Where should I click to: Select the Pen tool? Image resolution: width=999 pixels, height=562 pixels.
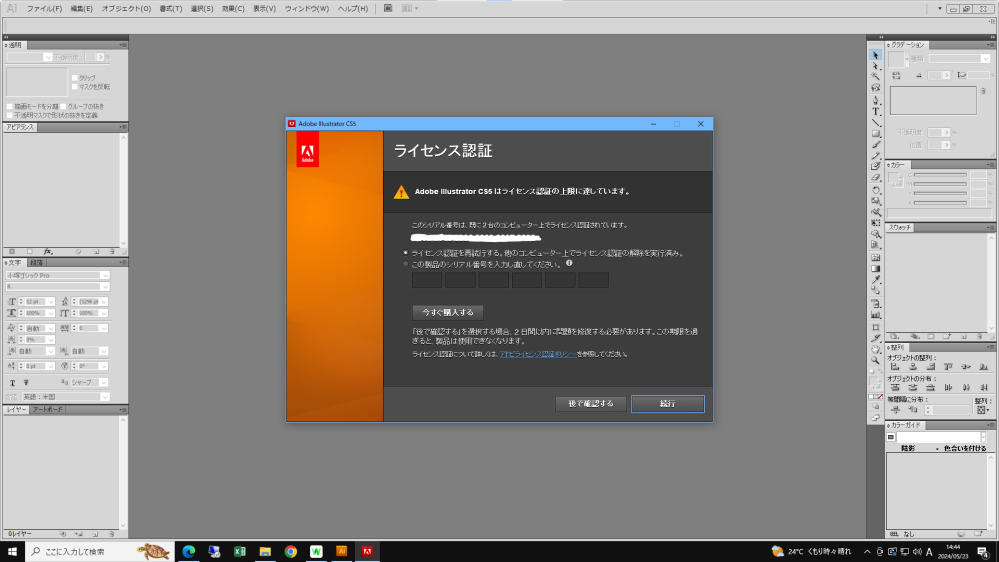click(x=875, y=100)
